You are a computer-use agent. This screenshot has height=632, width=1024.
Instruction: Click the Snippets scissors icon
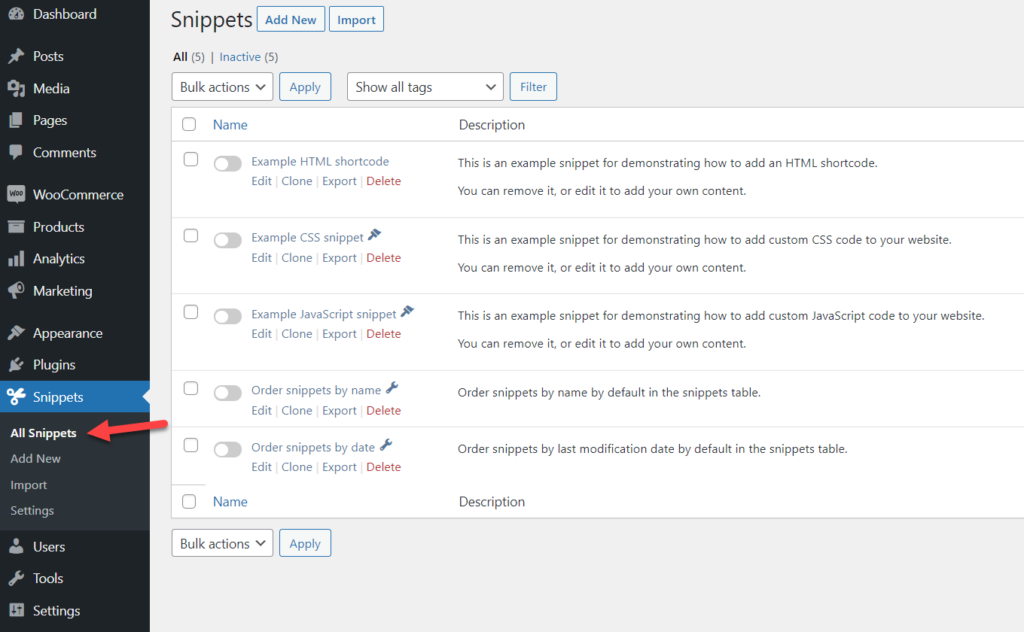[16, 396]
